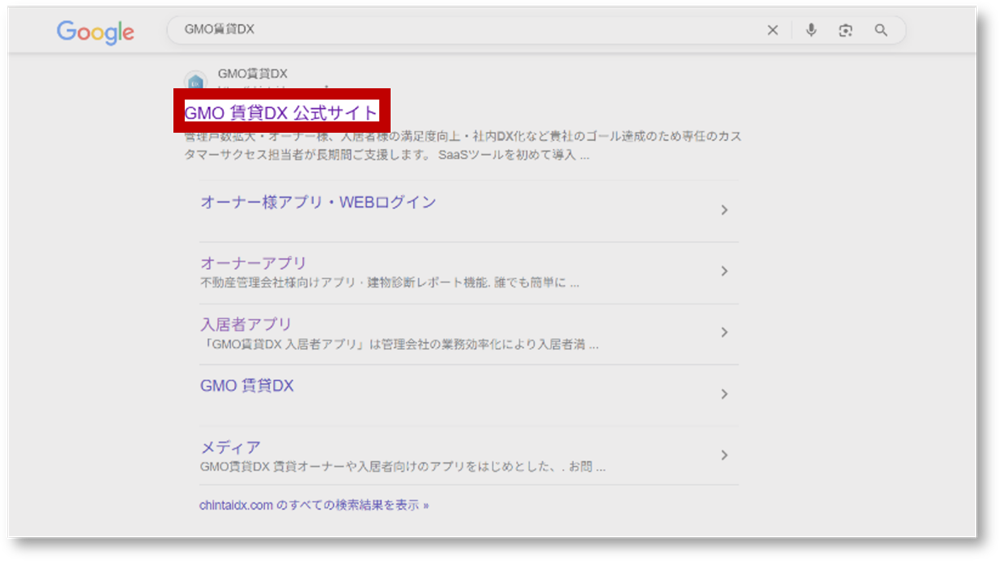
Task: Click the snippet text starting 管理戸数拡大
Action: (462, 145)
